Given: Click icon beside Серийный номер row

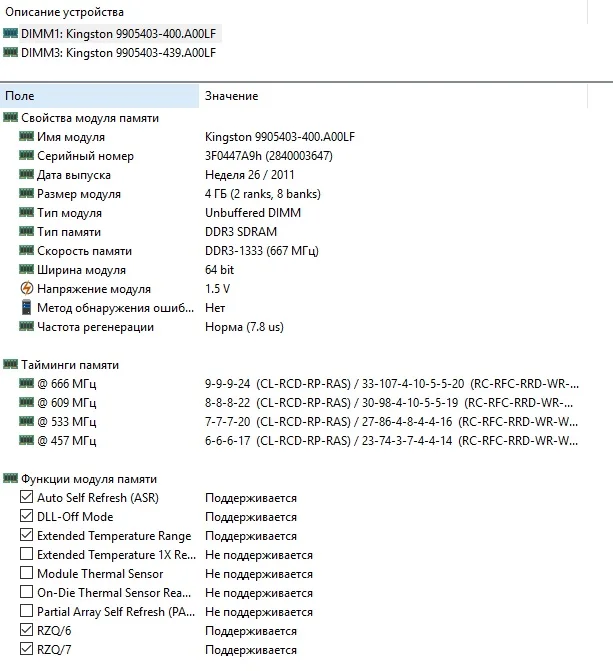Looking at the screenshot, I should [x=26, y=155].
